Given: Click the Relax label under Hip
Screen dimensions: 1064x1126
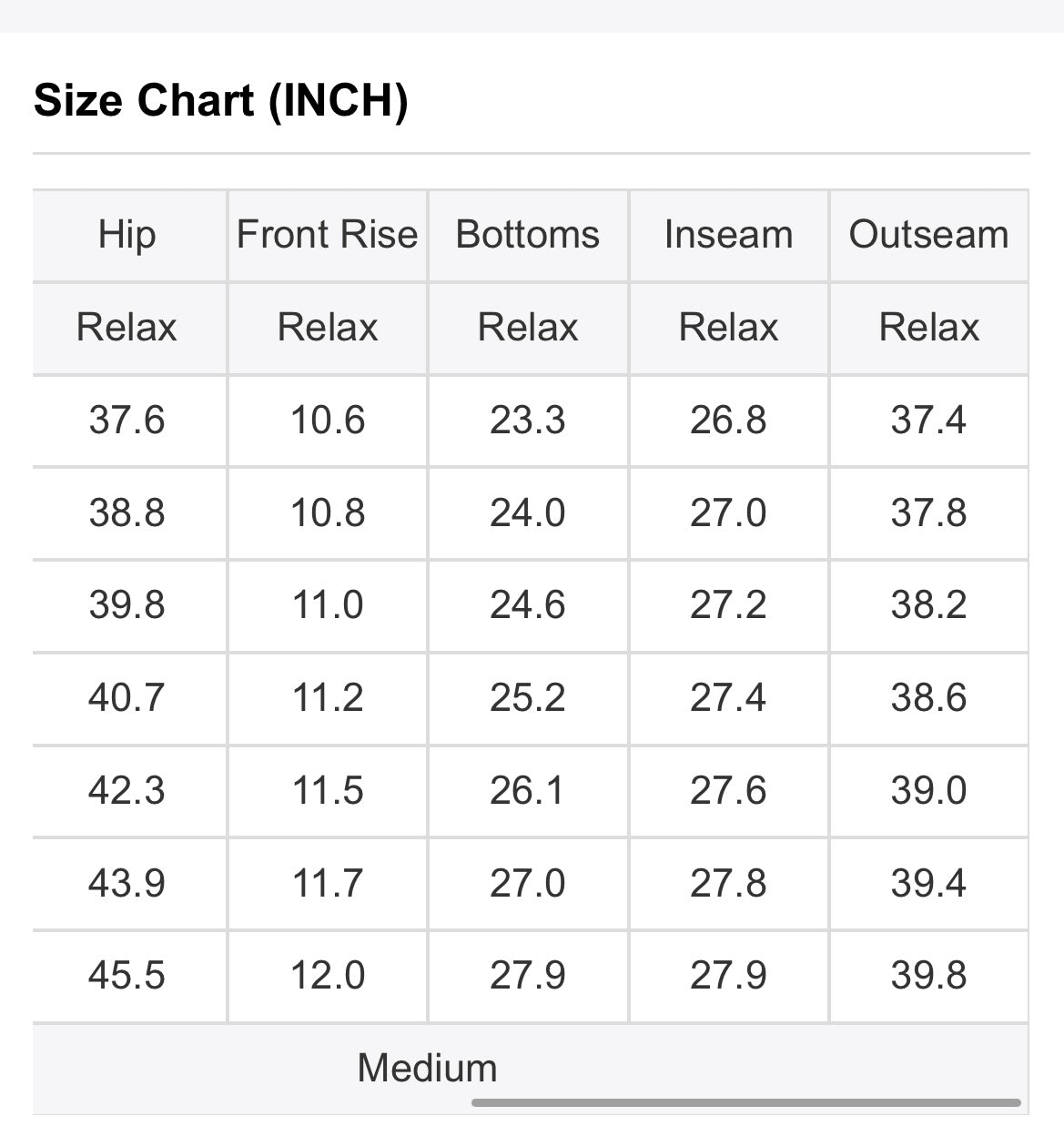Looking at the screenshot, I should 127,328.
